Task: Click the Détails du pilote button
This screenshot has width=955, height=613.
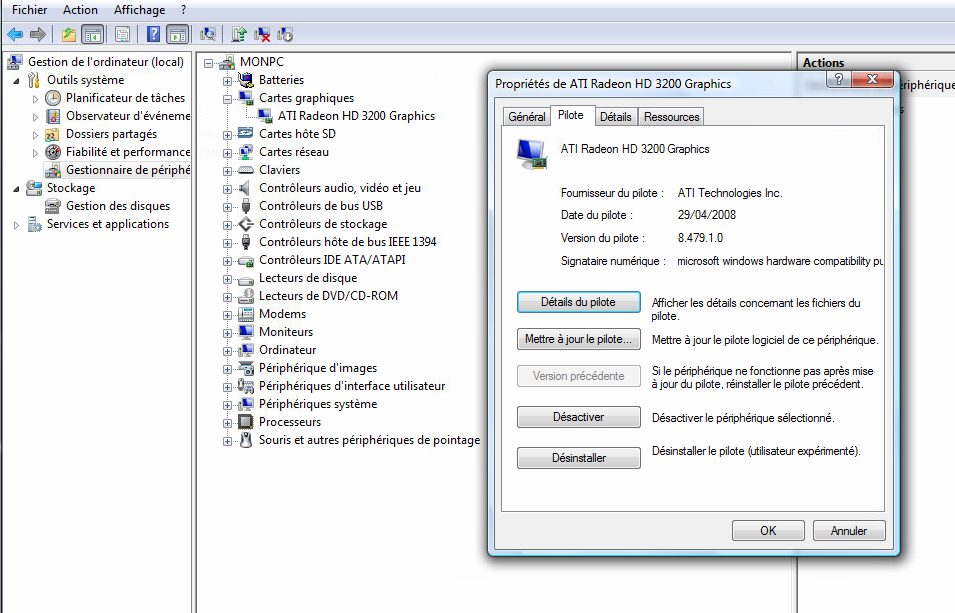Action: click(579, 302)
